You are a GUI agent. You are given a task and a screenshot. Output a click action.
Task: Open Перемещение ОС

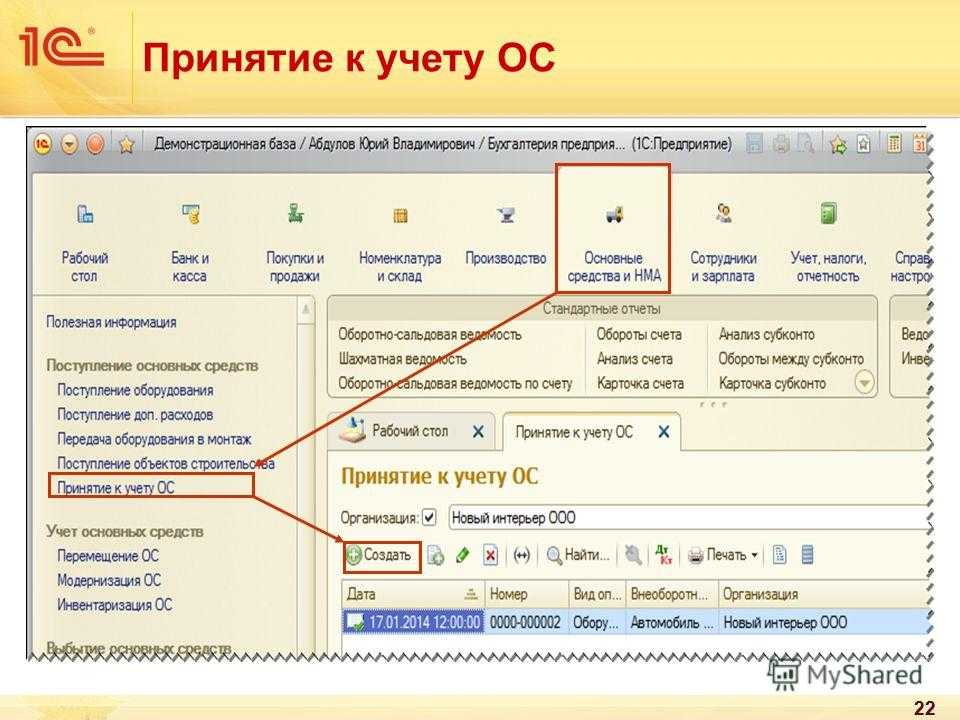tap(108, 556)
